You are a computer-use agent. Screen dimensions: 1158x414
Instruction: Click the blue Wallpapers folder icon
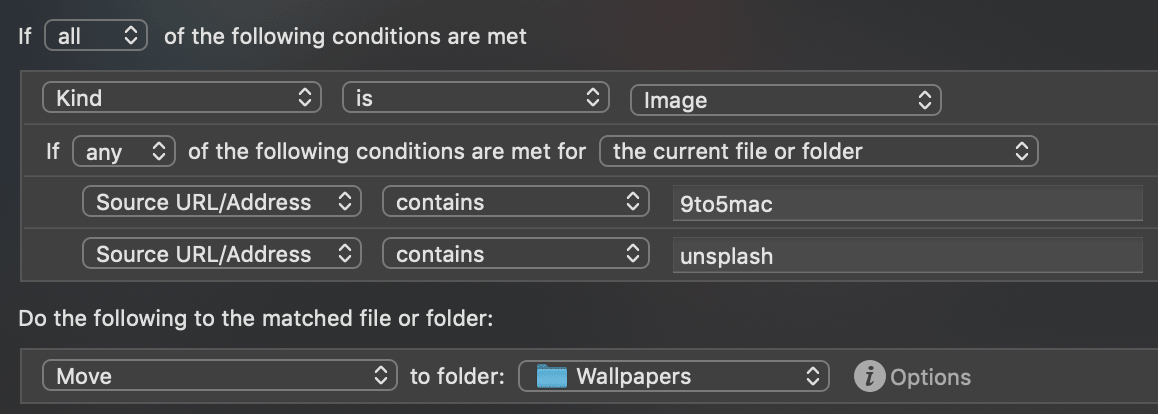(551, 377)
